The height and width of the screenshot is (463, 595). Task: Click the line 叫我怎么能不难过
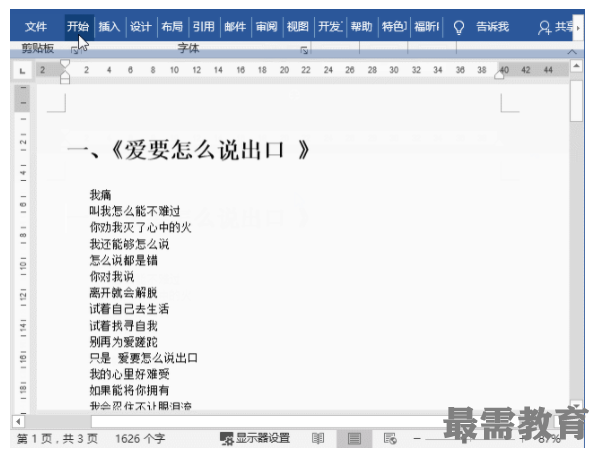(135, 211)
